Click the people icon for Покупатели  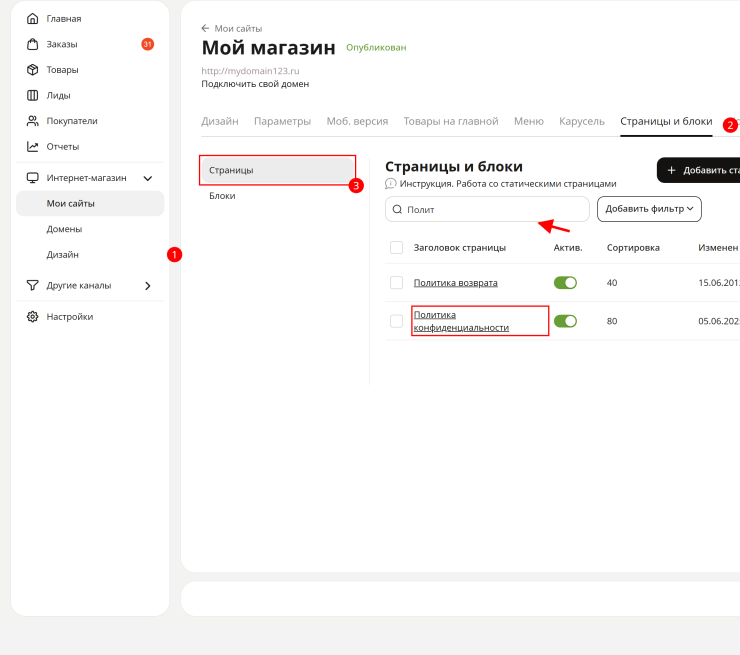(32, 121)
